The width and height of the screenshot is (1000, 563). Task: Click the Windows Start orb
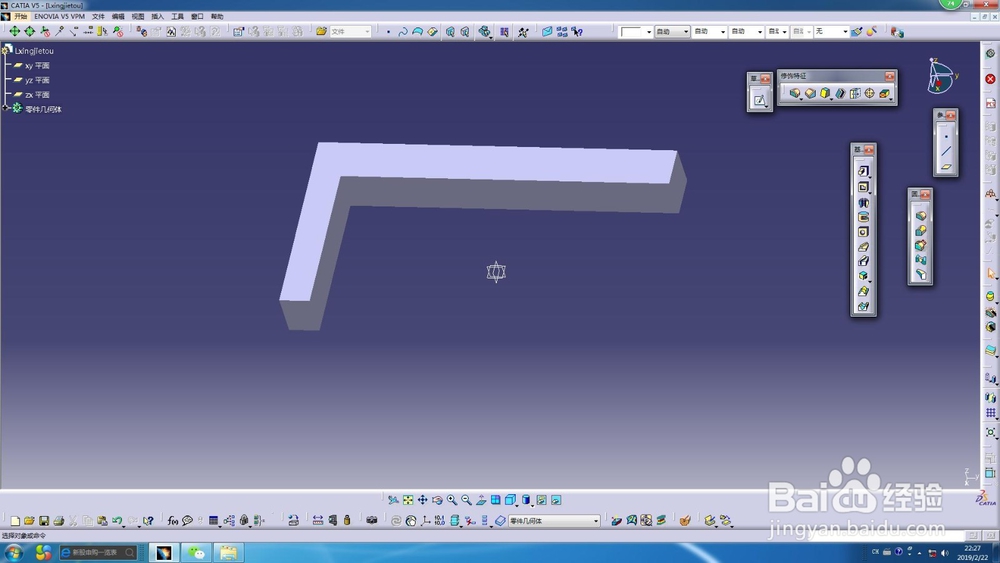tap(13, 552)
